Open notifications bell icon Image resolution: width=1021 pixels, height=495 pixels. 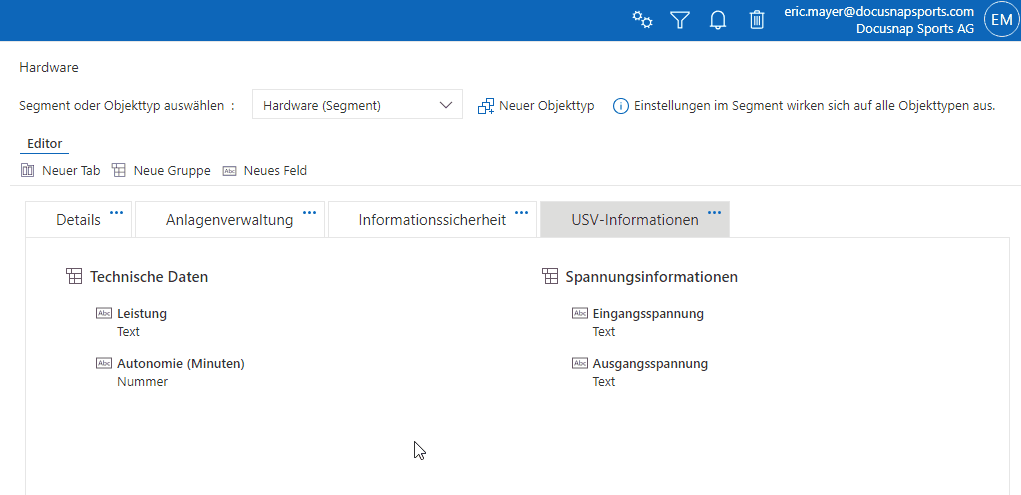click(x=718, y=20)
